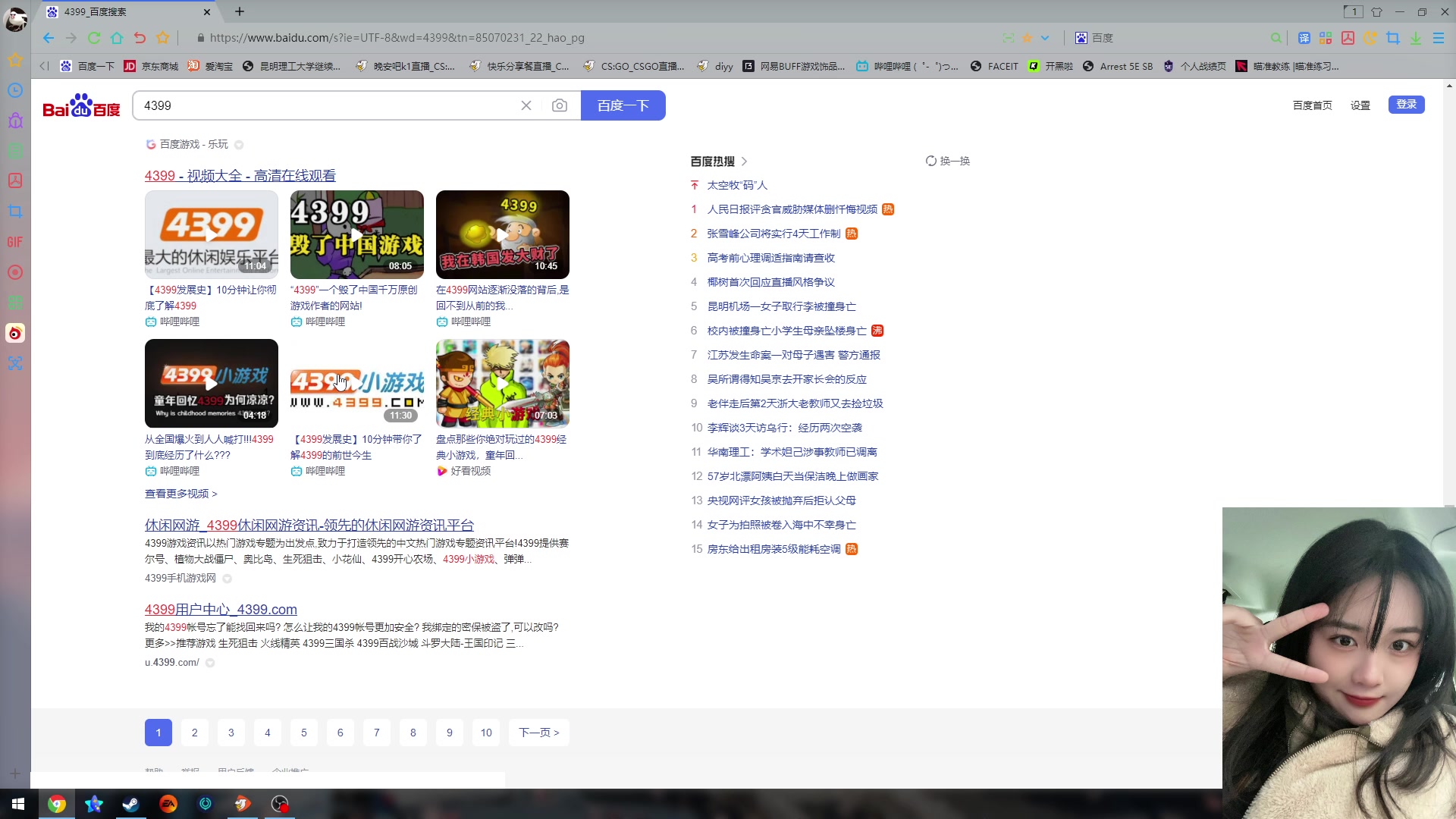1456x819 pixels.
Task: Go back with the blue back arrow
Action: tap(49, 38)
